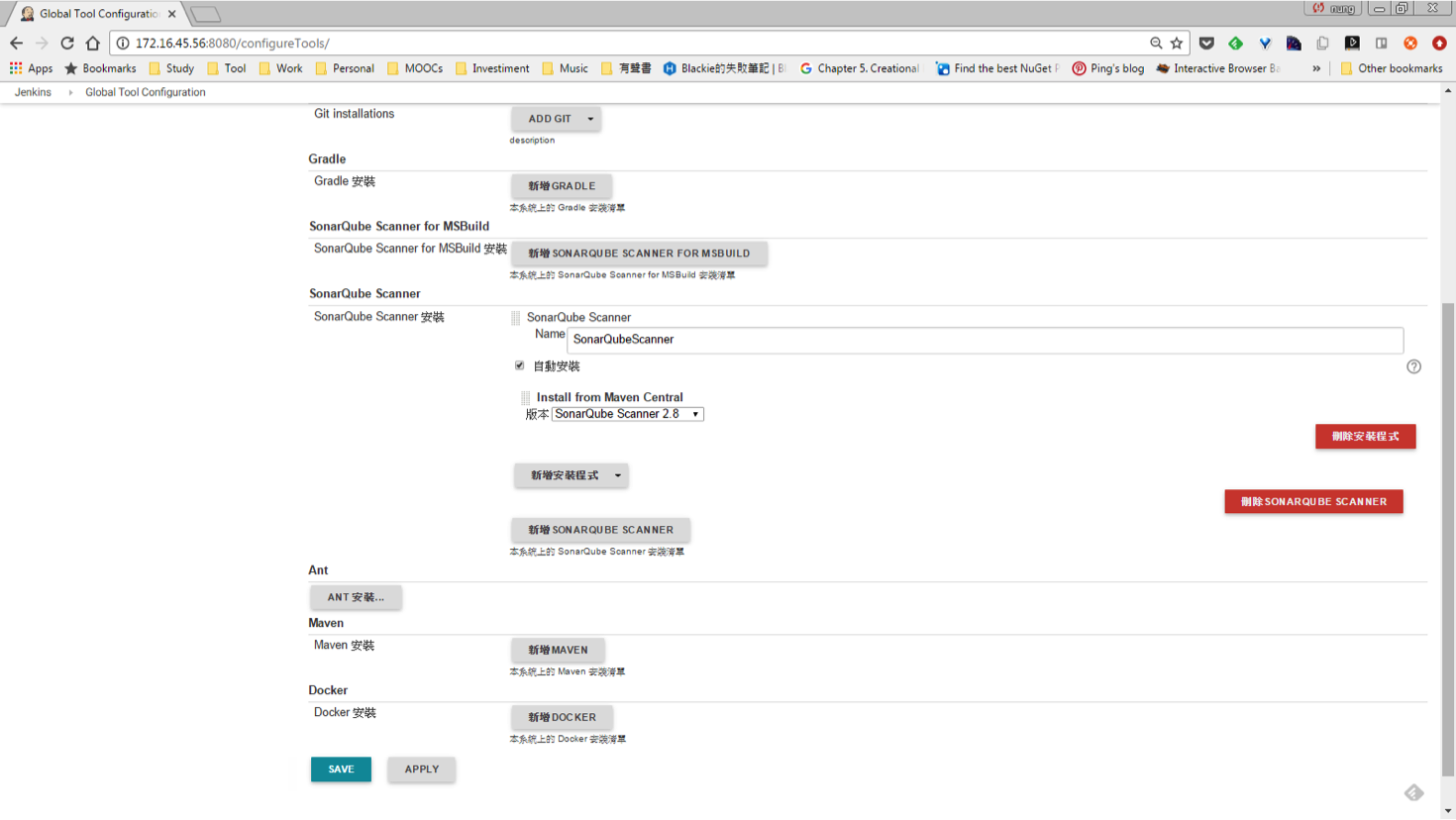Click the add GRADLE button
1456x820 pixels.
562,186
